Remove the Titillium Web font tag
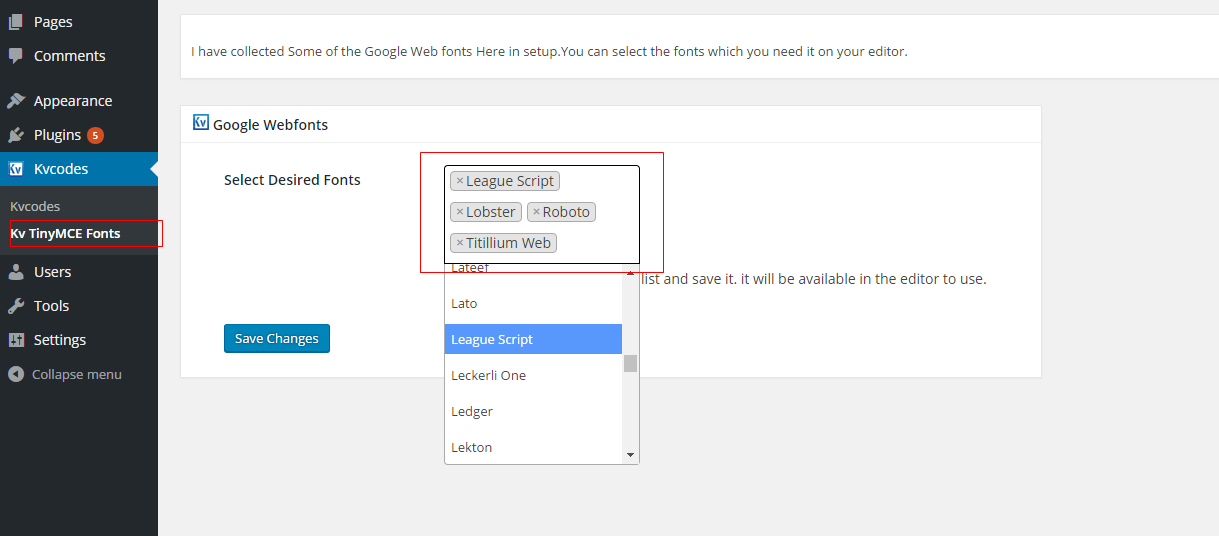The height and width of the screenshot is (536, 1219). pos(460,243)
